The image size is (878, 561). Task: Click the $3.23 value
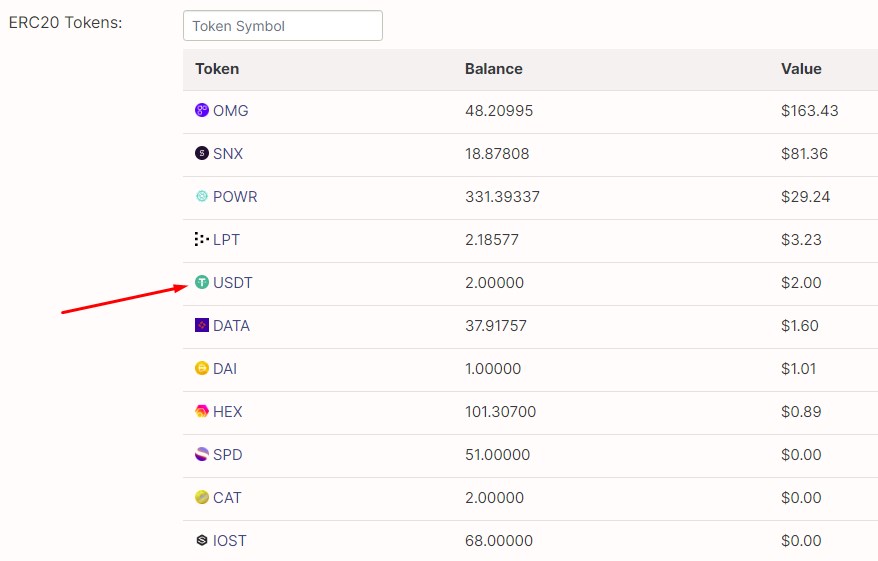(x=801, y=240)
